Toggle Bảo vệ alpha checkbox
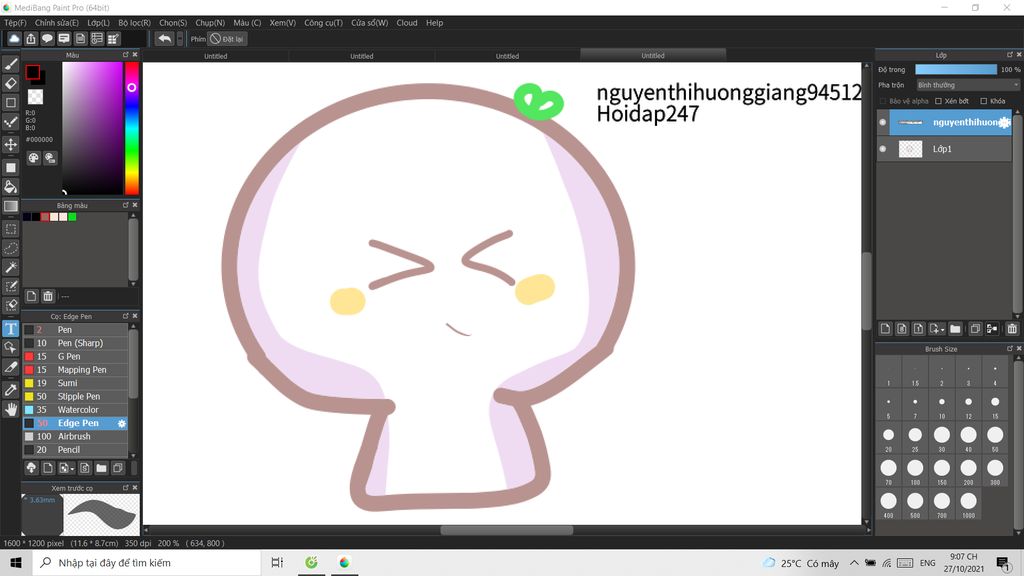Image resolution: width=1024 pixels, height=576 pixels. pos(883,101)
